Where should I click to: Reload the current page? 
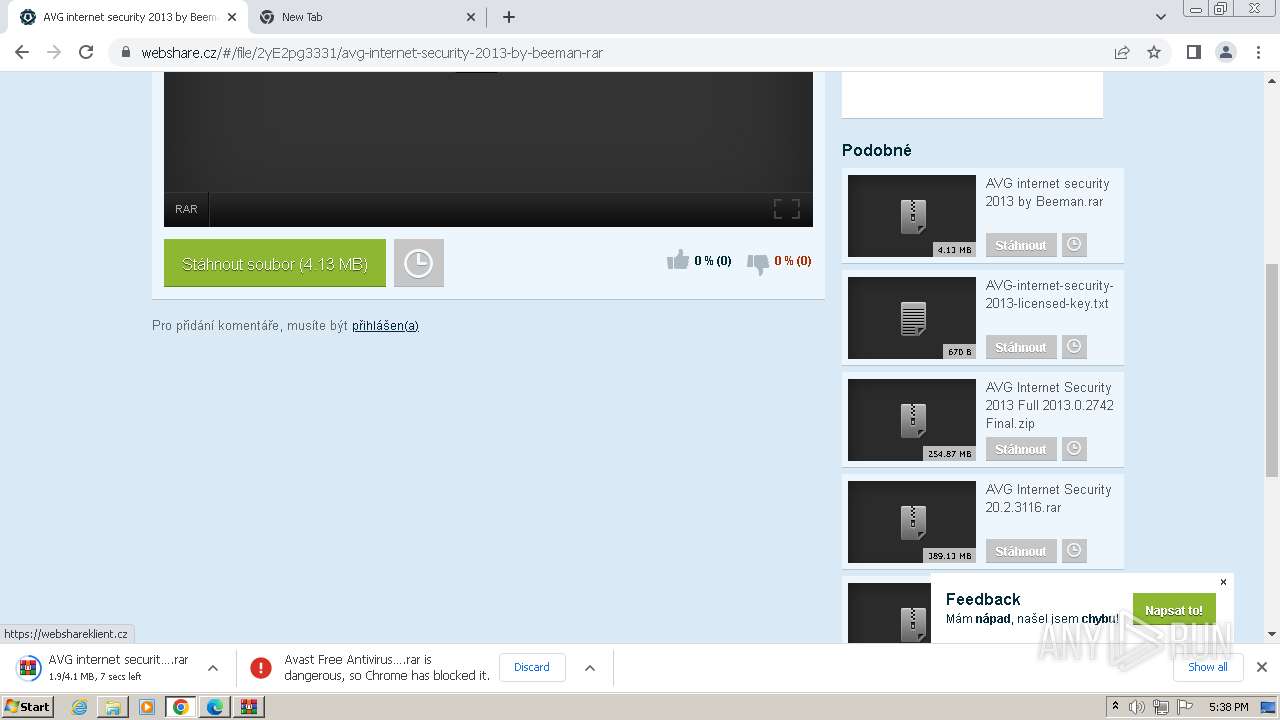tap(86, 52)
